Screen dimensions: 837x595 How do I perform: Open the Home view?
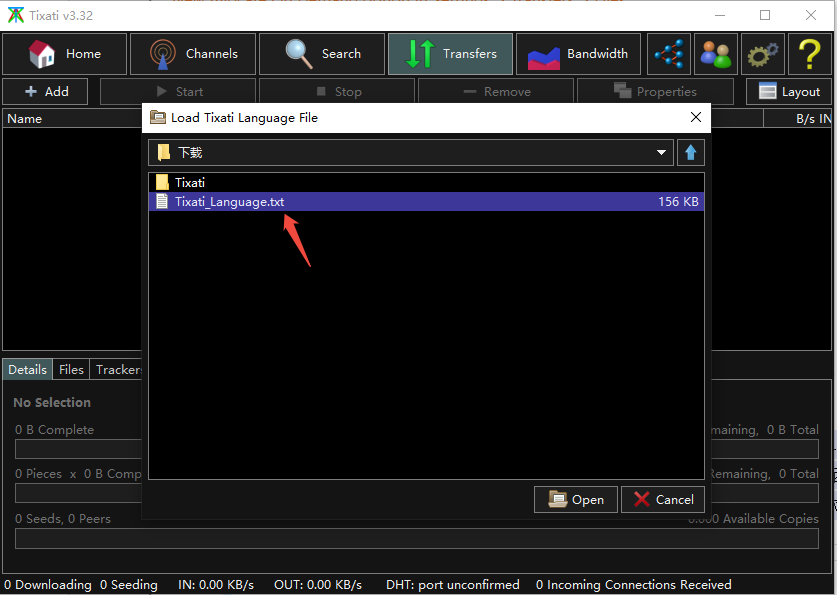pos(65,54)
